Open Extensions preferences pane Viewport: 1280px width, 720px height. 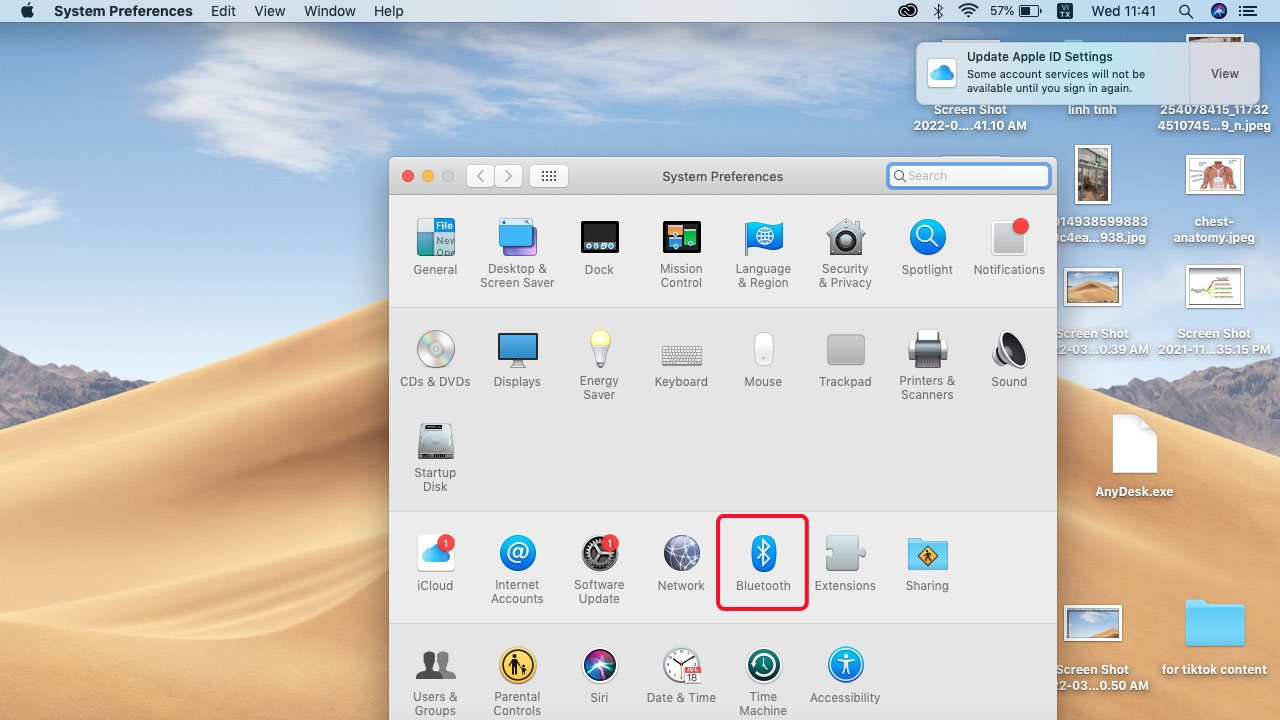tap(845, 563)
